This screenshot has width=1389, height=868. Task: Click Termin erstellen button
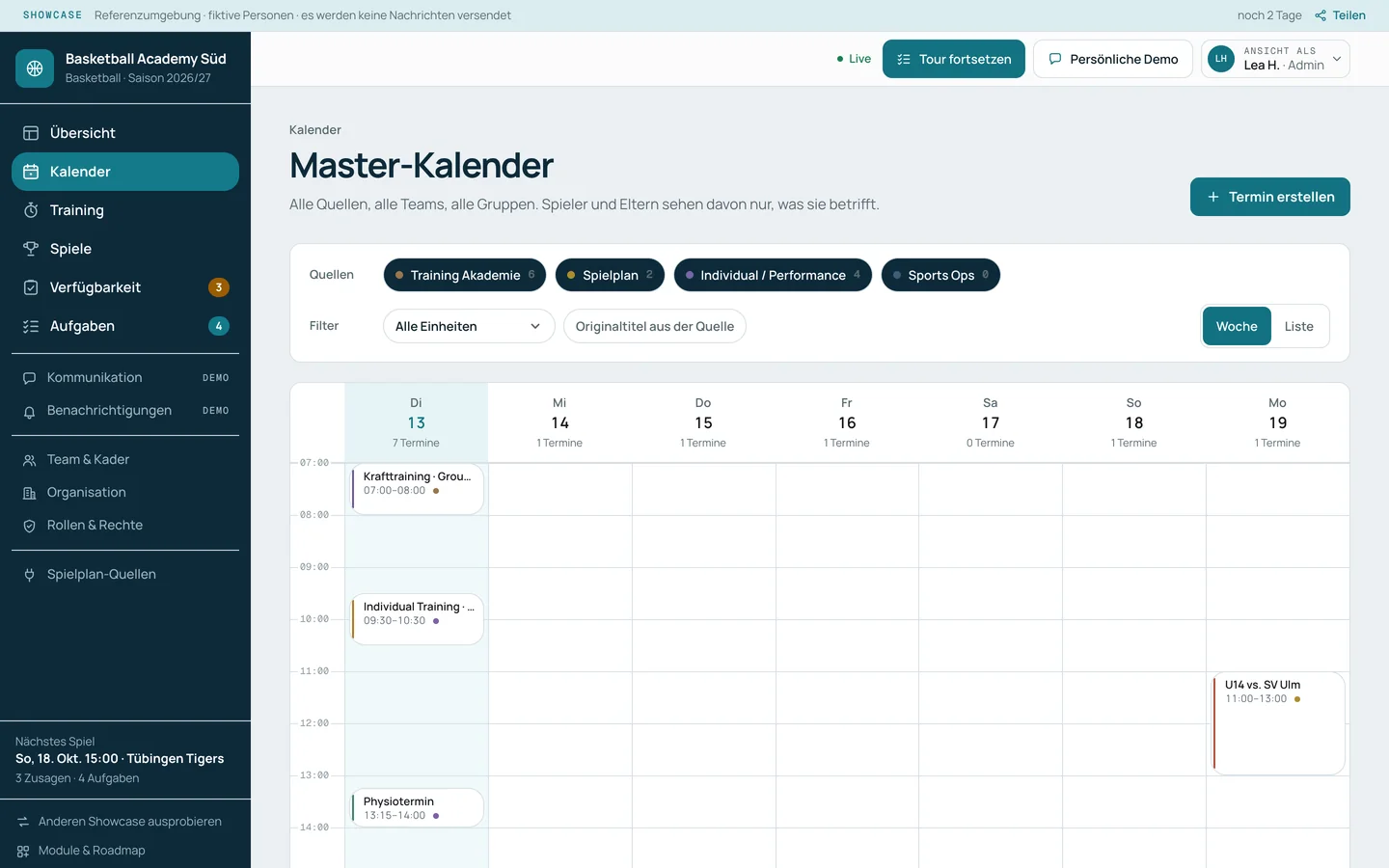pyautogui.click(x=1270, y=197)
